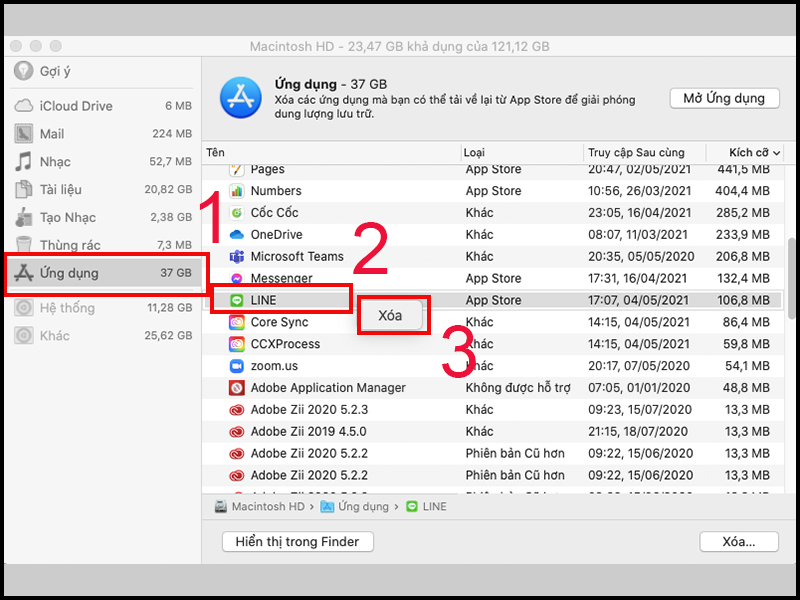The height and width of the screenshot is (600, 800).
Task: Click the Mở Ứng dụng button
Action: click(724, 98)
